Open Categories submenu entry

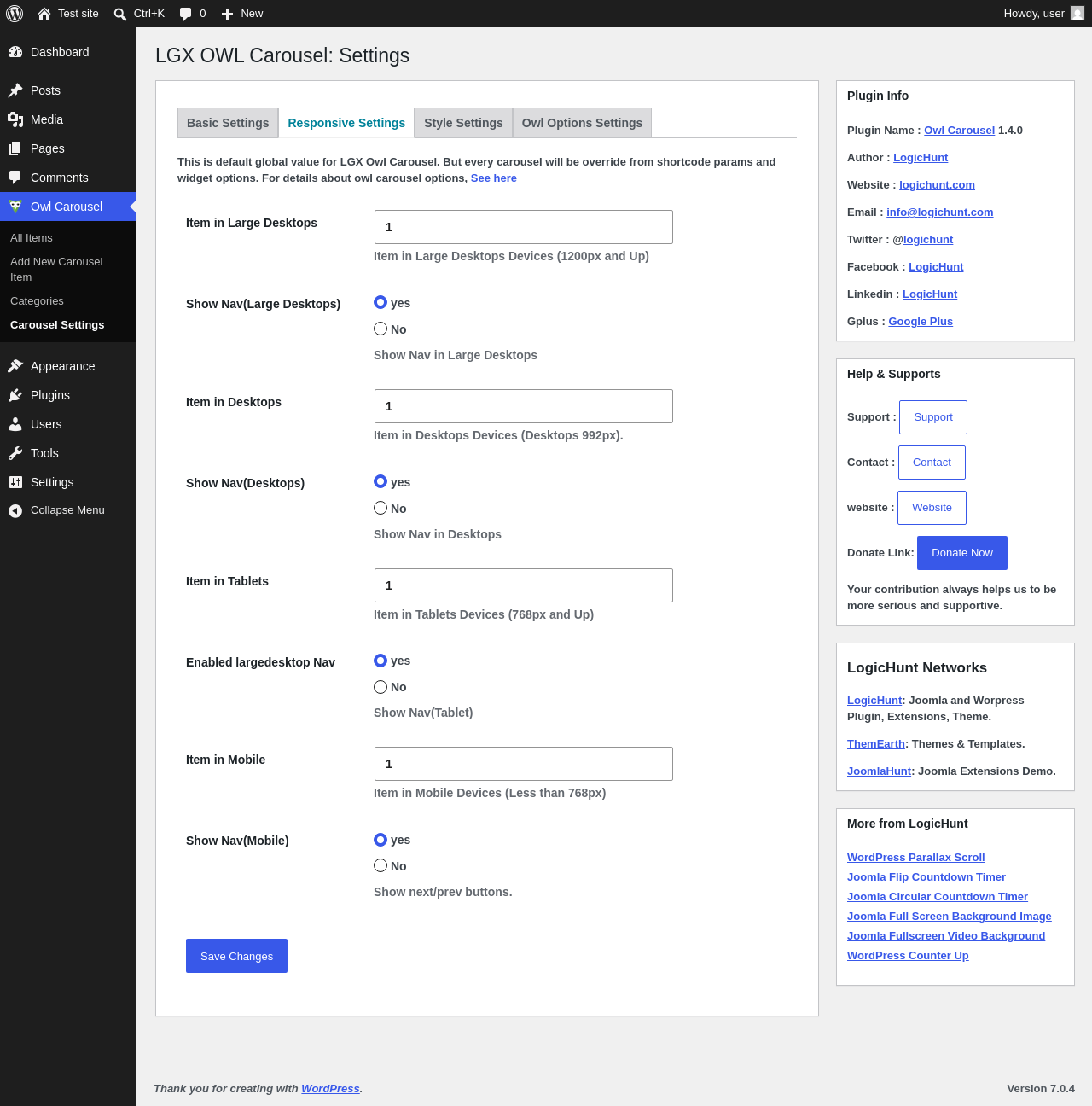[37, 301]
